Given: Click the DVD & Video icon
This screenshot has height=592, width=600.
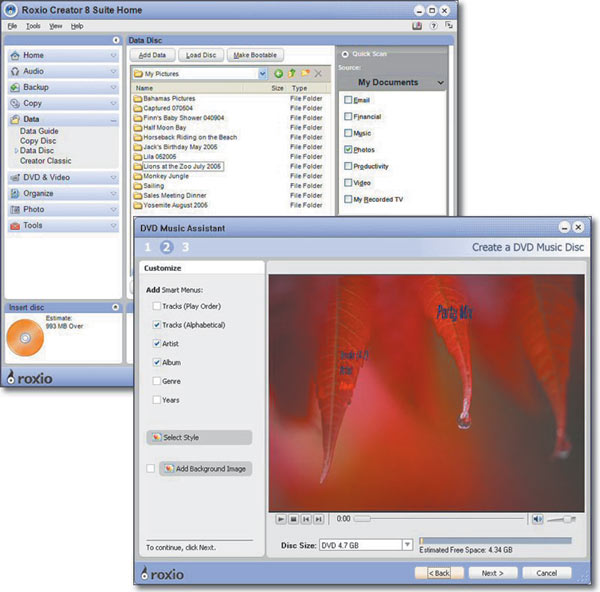Looking at the screenshot, I should 15,178.
